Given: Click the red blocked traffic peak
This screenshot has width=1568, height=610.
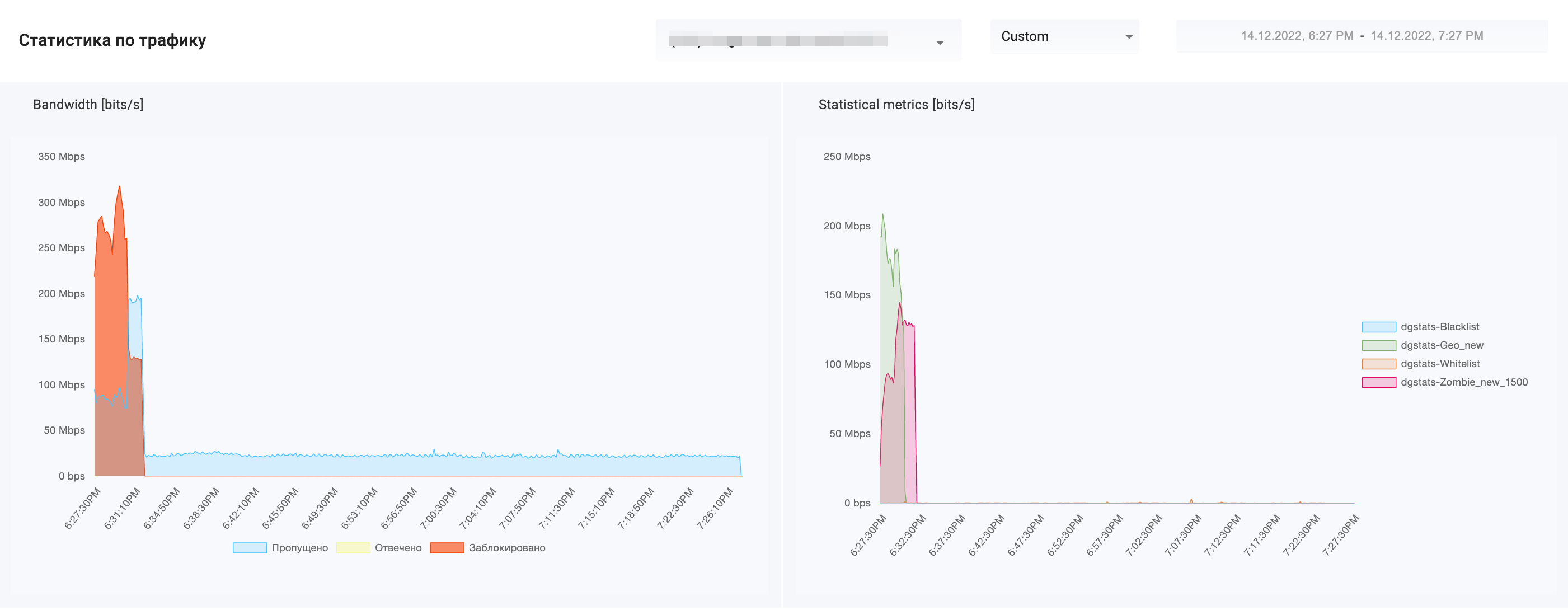Looking at the screenshot, I should [119, 187].
